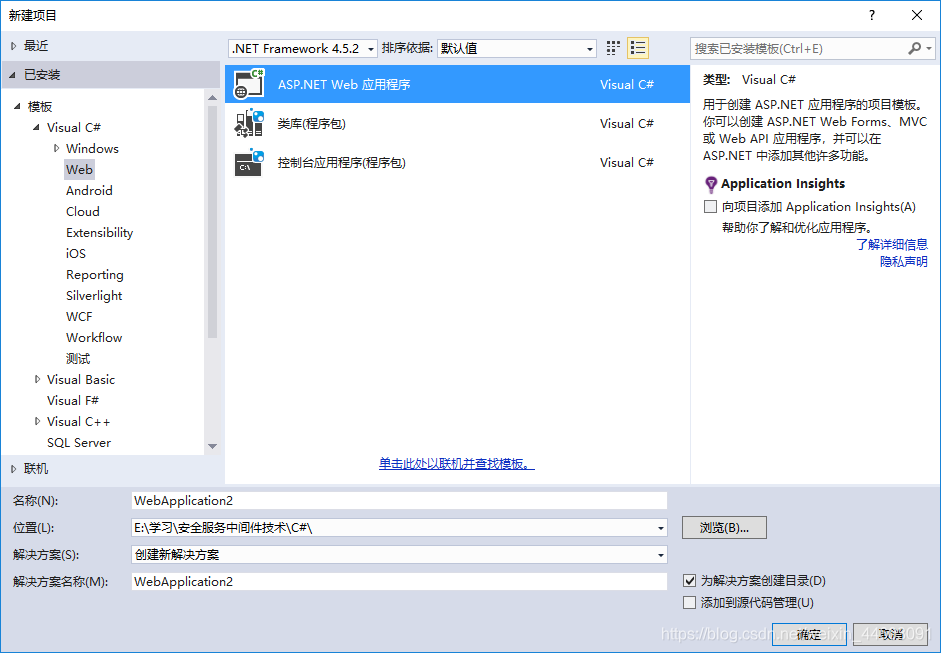Select the iOS category
The width and height of the screenshot is (941, 653).
(76, 253)
